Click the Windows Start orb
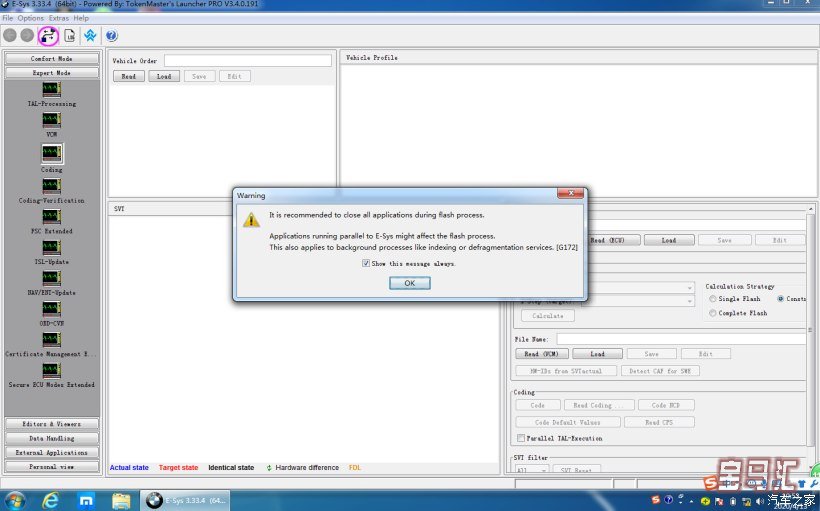The height and width of the screenshot is (511, 820). (x=14, y=501)
